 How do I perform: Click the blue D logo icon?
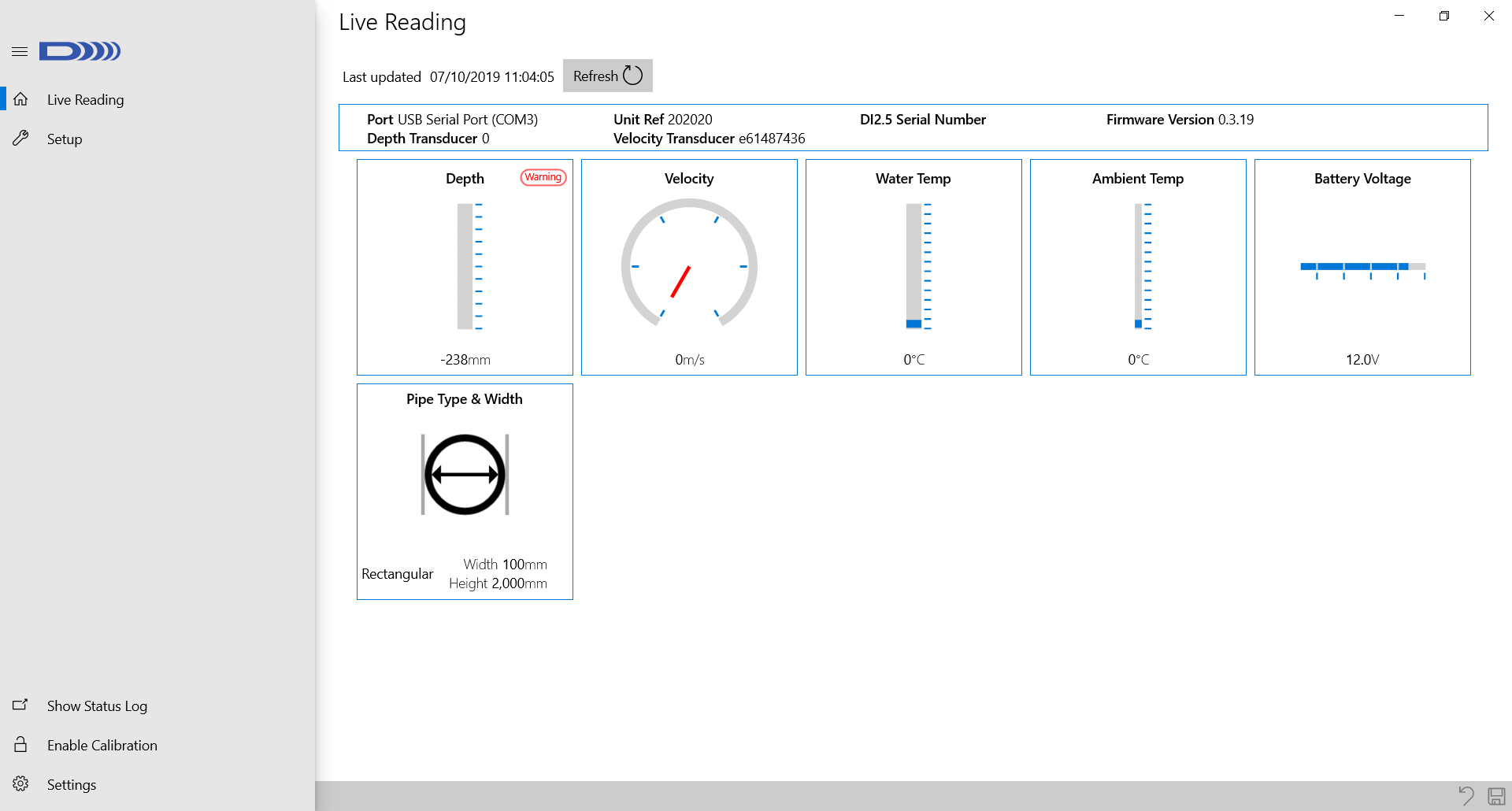(x=80, y=51)
